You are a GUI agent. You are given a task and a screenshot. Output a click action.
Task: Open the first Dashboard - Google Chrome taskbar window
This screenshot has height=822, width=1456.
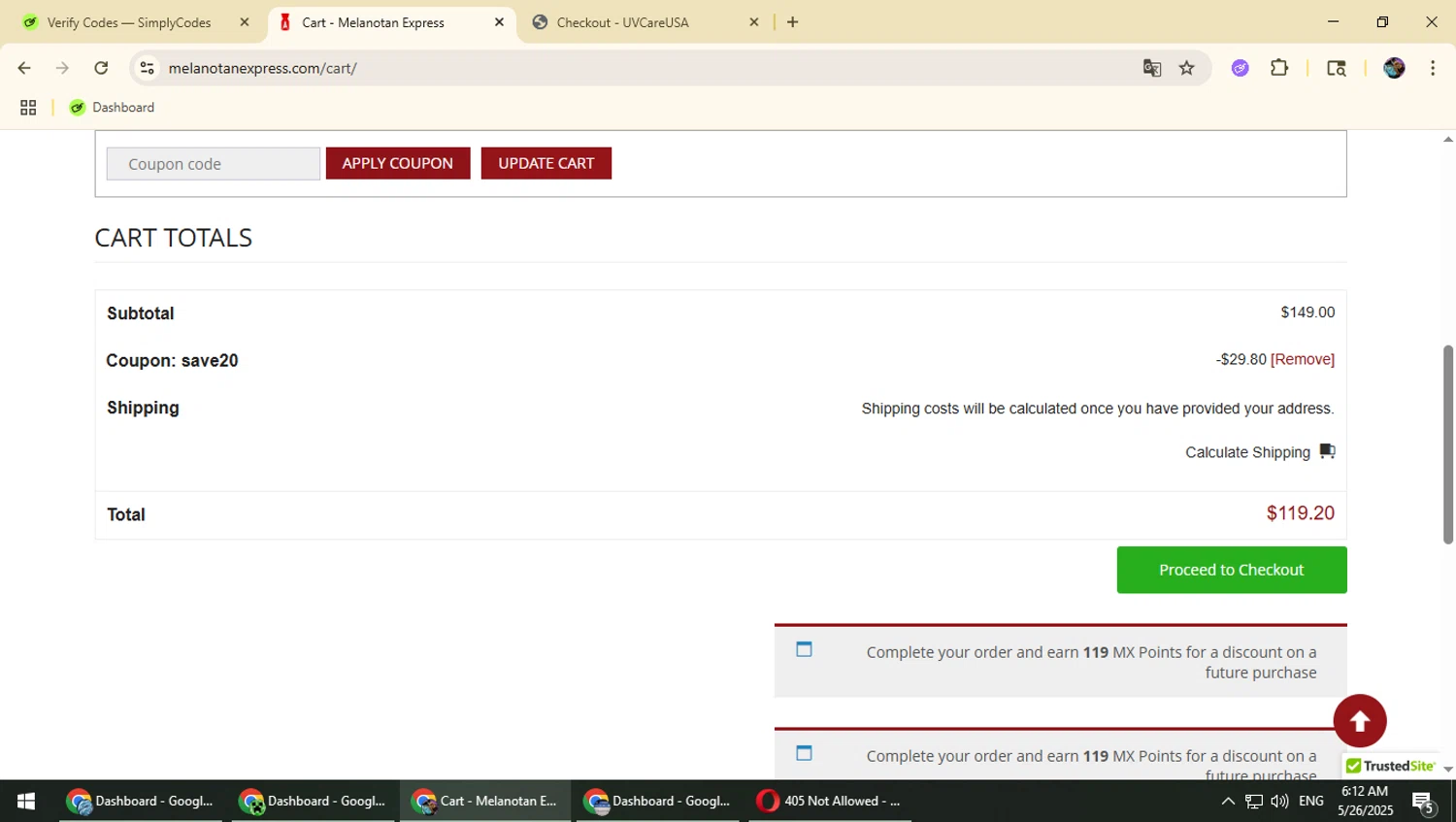click(x=141, y=801)
